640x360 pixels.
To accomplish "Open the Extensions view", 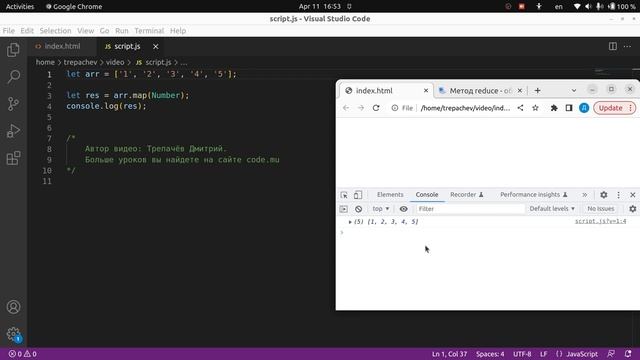I will [x=13, y=158].
